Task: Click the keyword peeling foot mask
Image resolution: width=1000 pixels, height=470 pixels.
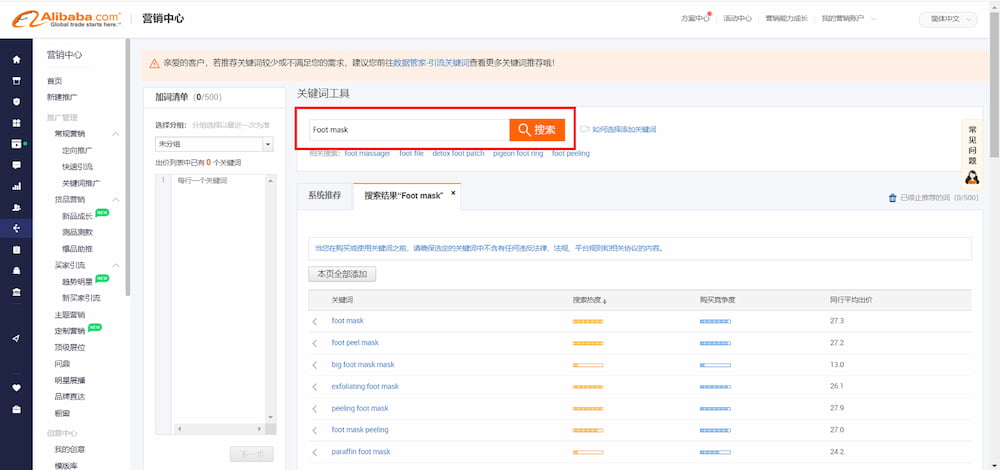Action: coord(360,408)
